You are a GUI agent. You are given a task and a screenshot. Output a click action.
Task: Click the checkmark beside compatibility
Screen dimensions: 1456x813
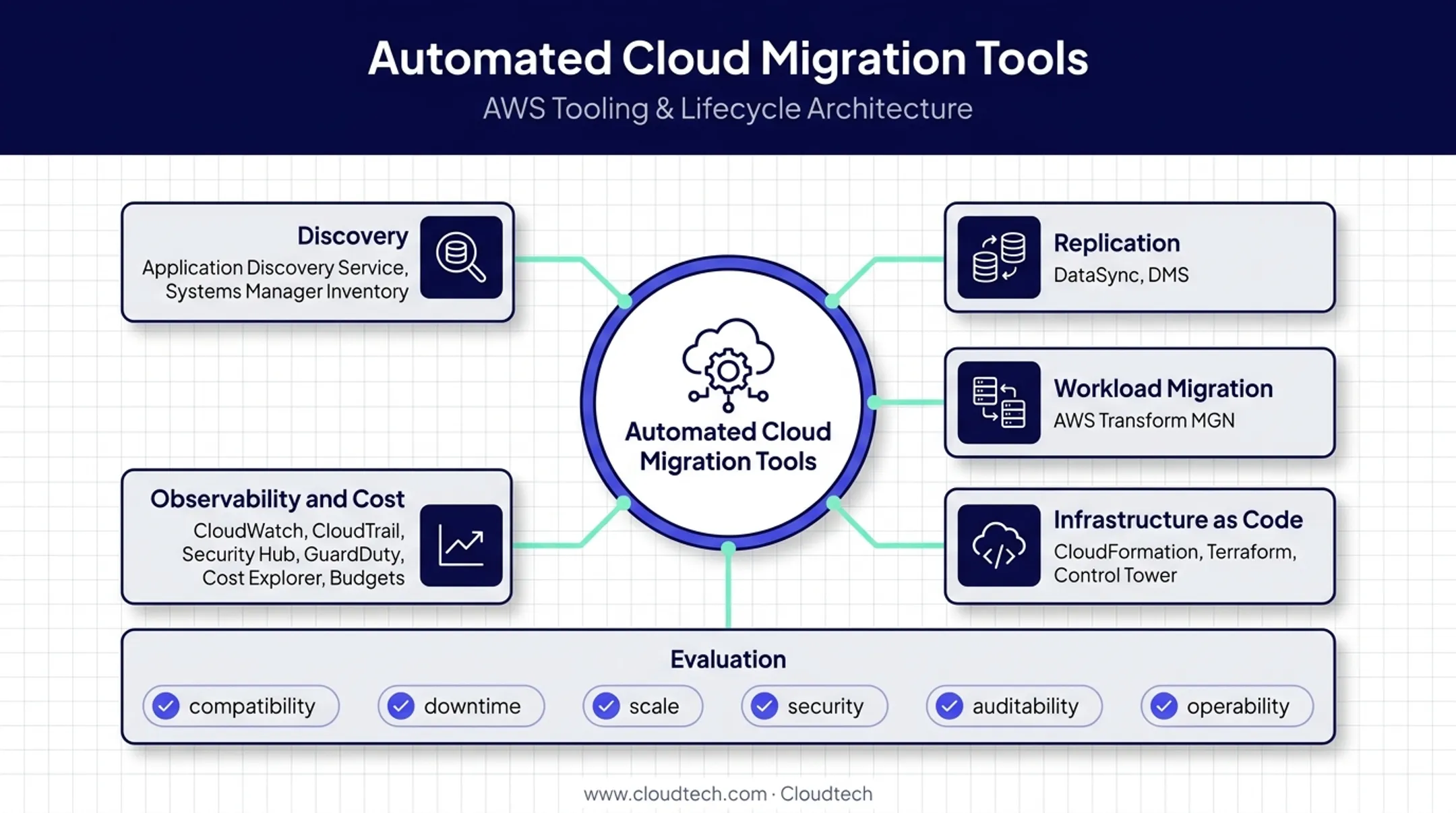pos(166,706)
